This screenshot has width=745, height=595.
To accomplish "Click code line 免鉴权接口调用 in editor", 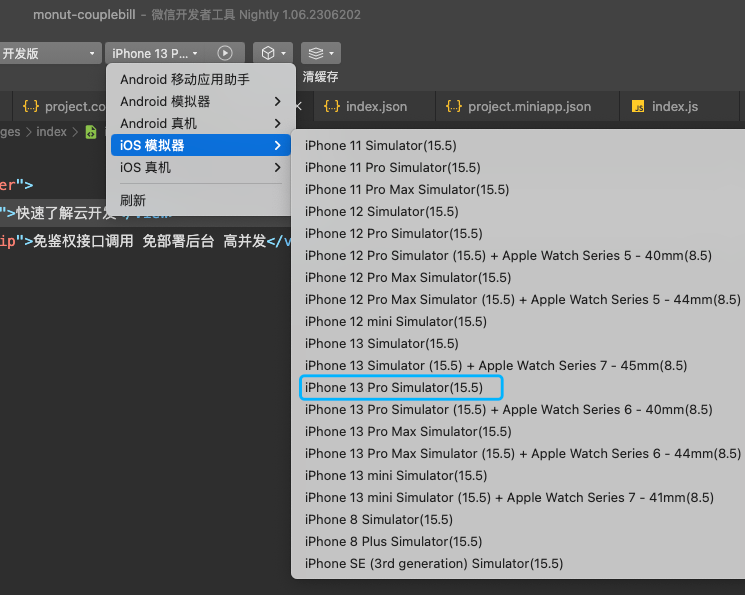I will (145, 241).
